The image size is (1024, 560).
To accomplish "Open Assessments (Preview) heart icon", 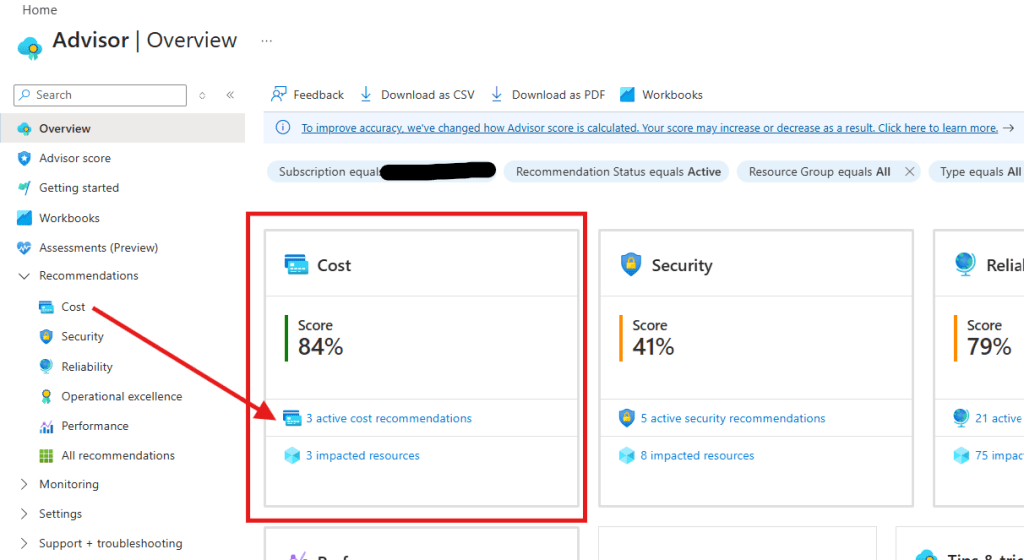I will click(x=24, y=248).
